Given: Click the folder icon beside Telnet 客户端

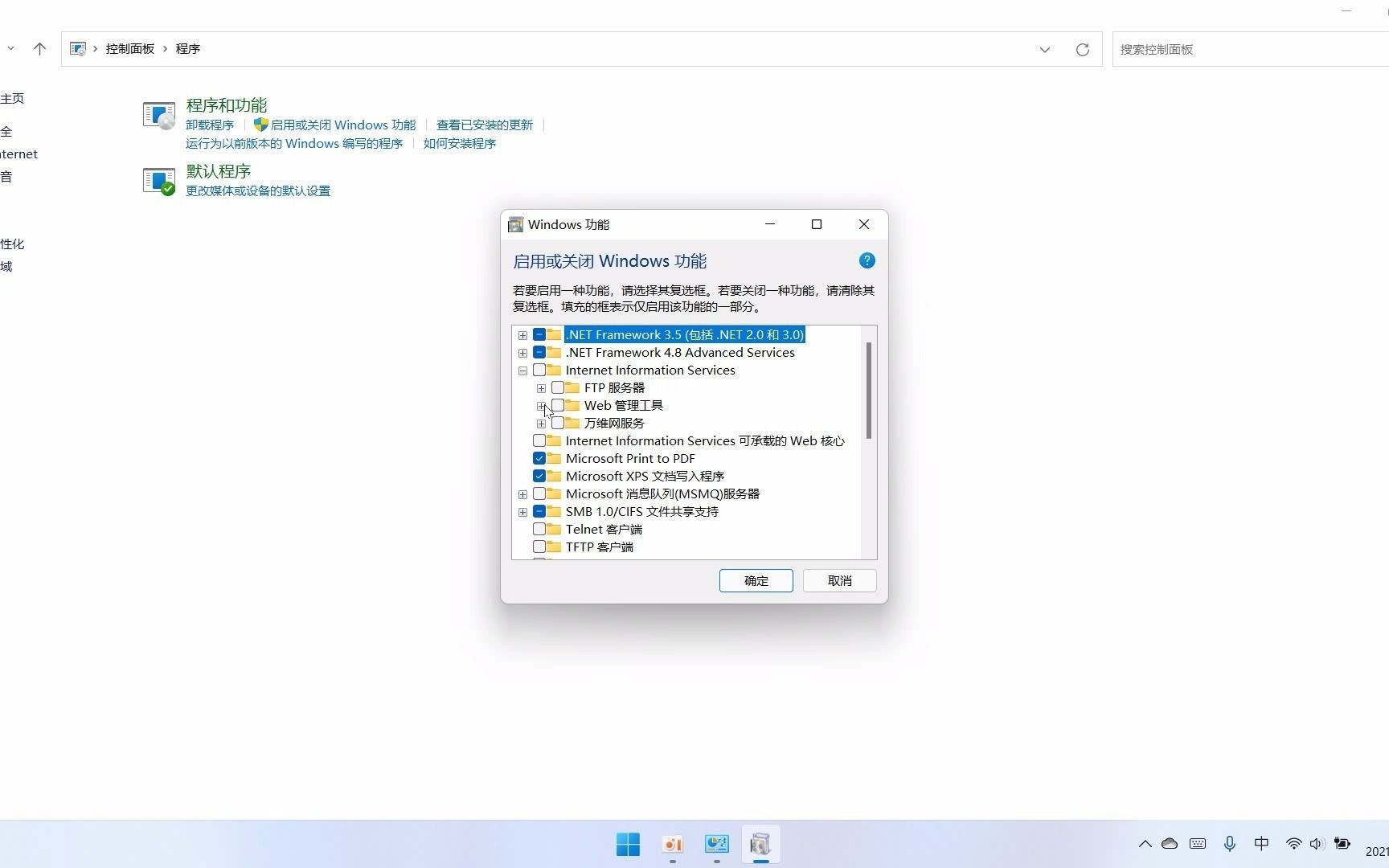Looking at the screenshot, I should [554, 529].
